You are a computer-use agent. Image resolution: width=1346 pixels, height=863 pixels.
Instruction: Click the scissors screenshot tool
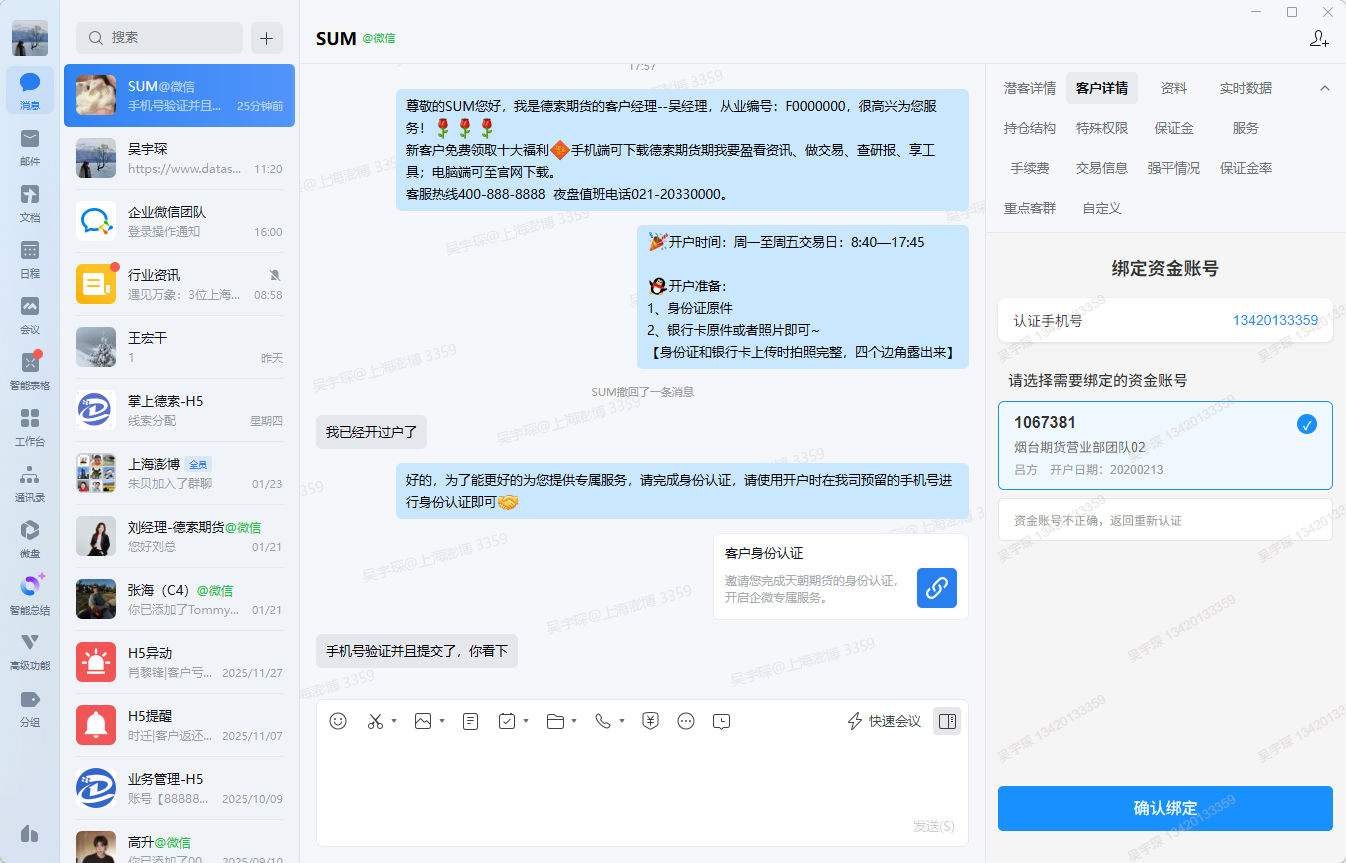(x=375, y=721)
